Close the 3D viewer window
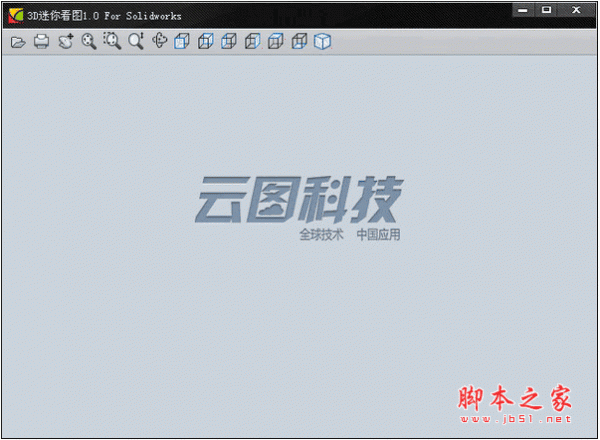The image size is (600, 440). click(576, 10)
